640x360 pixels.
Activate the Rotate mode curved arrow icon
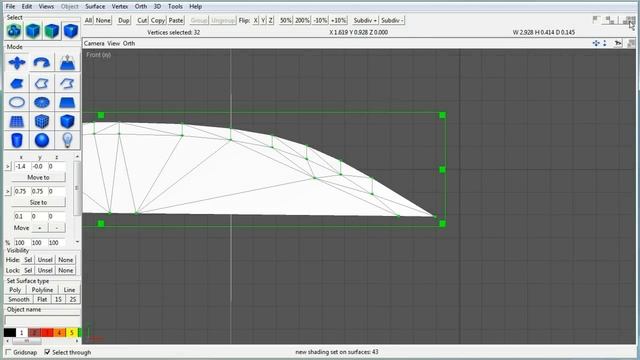coord(42,63)
